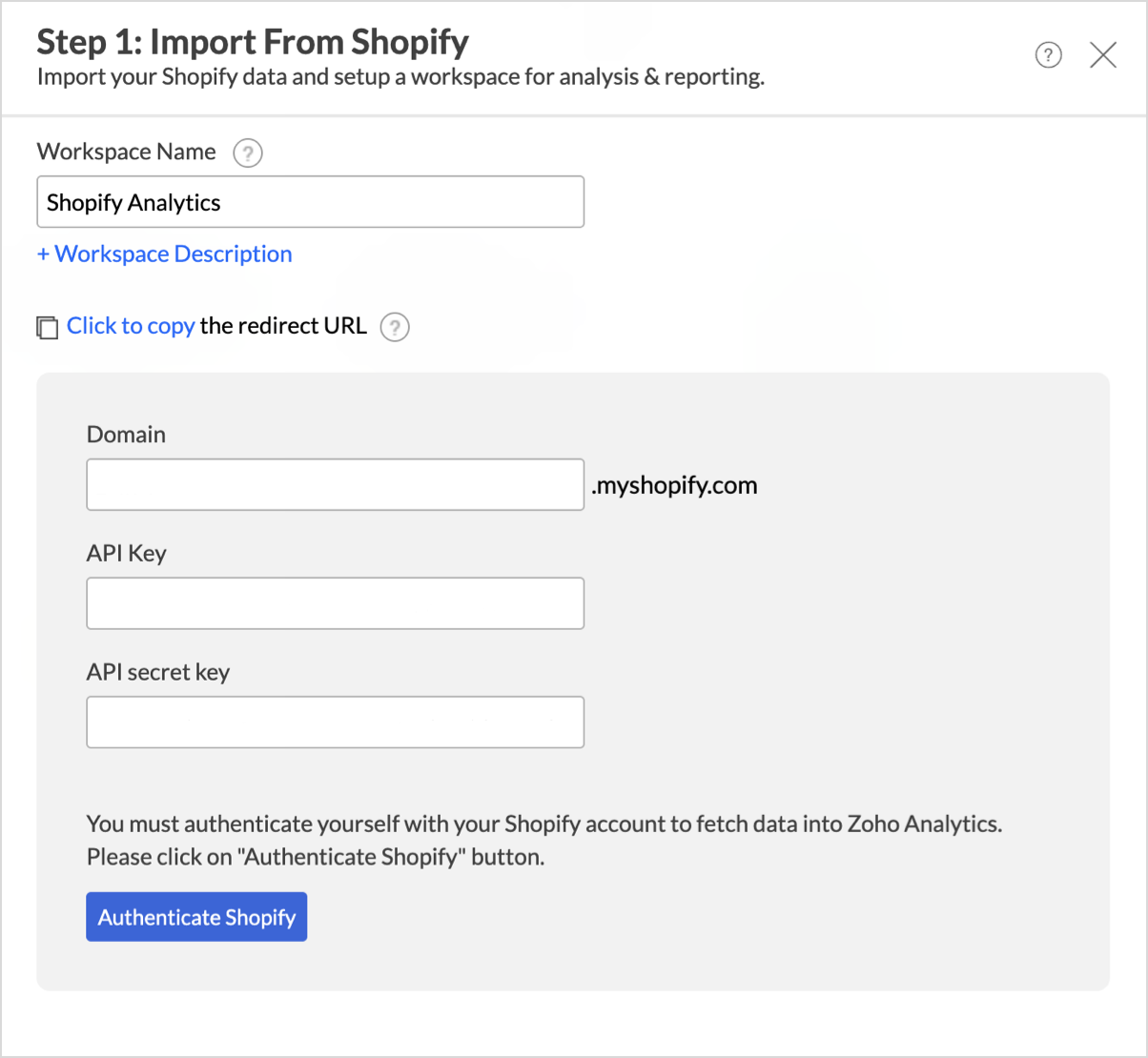Show help for the redirect URL
This screenshot has height=1058, width=1148.
pos(395,327)
